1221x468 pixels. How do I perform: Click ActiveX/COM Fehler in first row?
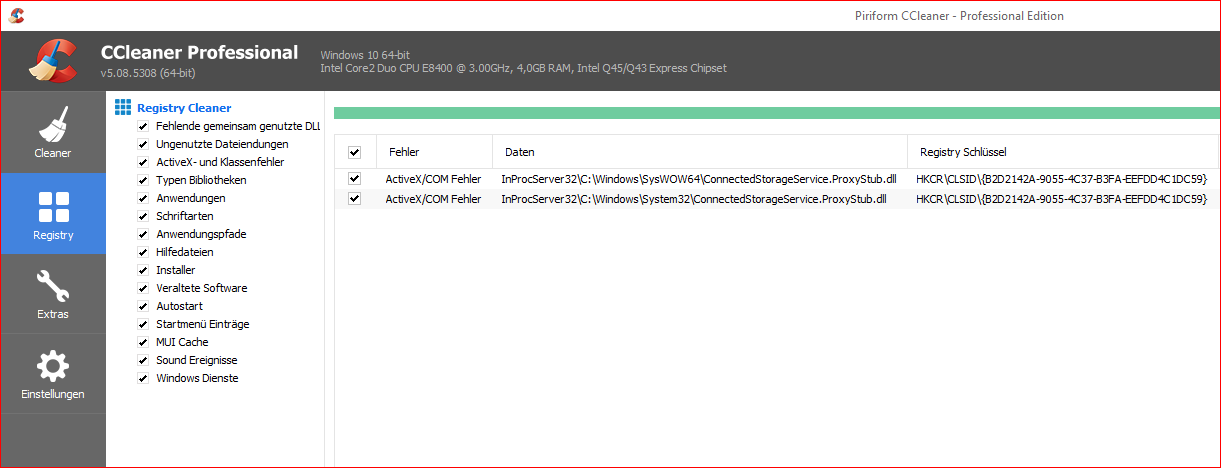(433, 179)
